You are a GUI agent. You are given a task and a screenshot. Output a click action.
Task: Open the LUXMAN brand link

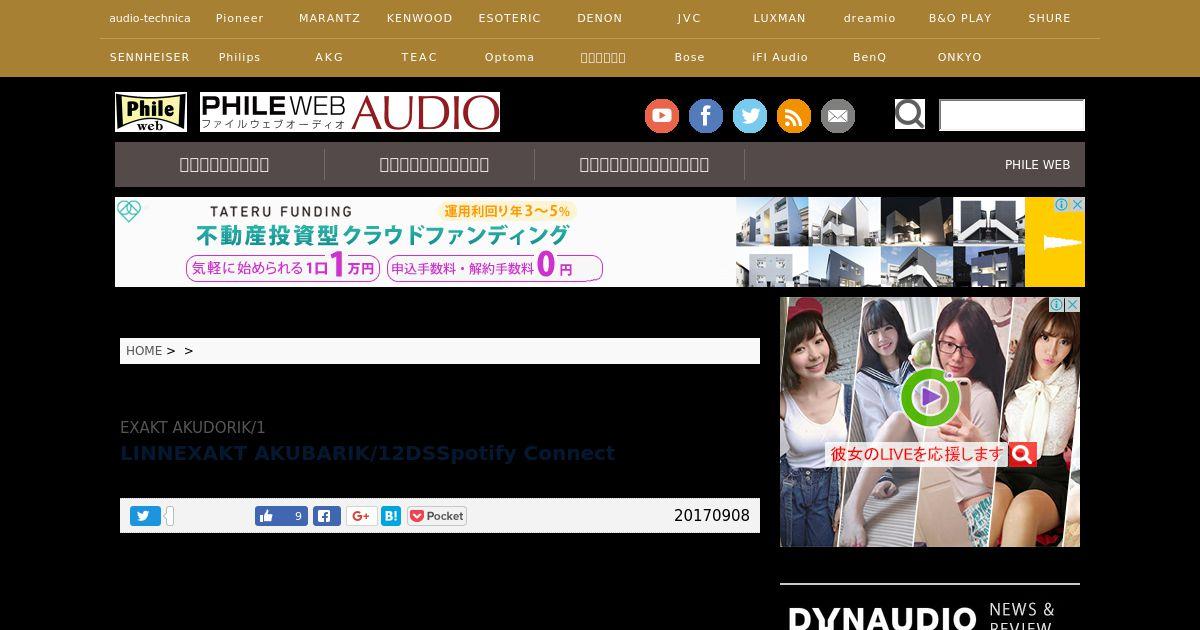(x=780, y=18)
